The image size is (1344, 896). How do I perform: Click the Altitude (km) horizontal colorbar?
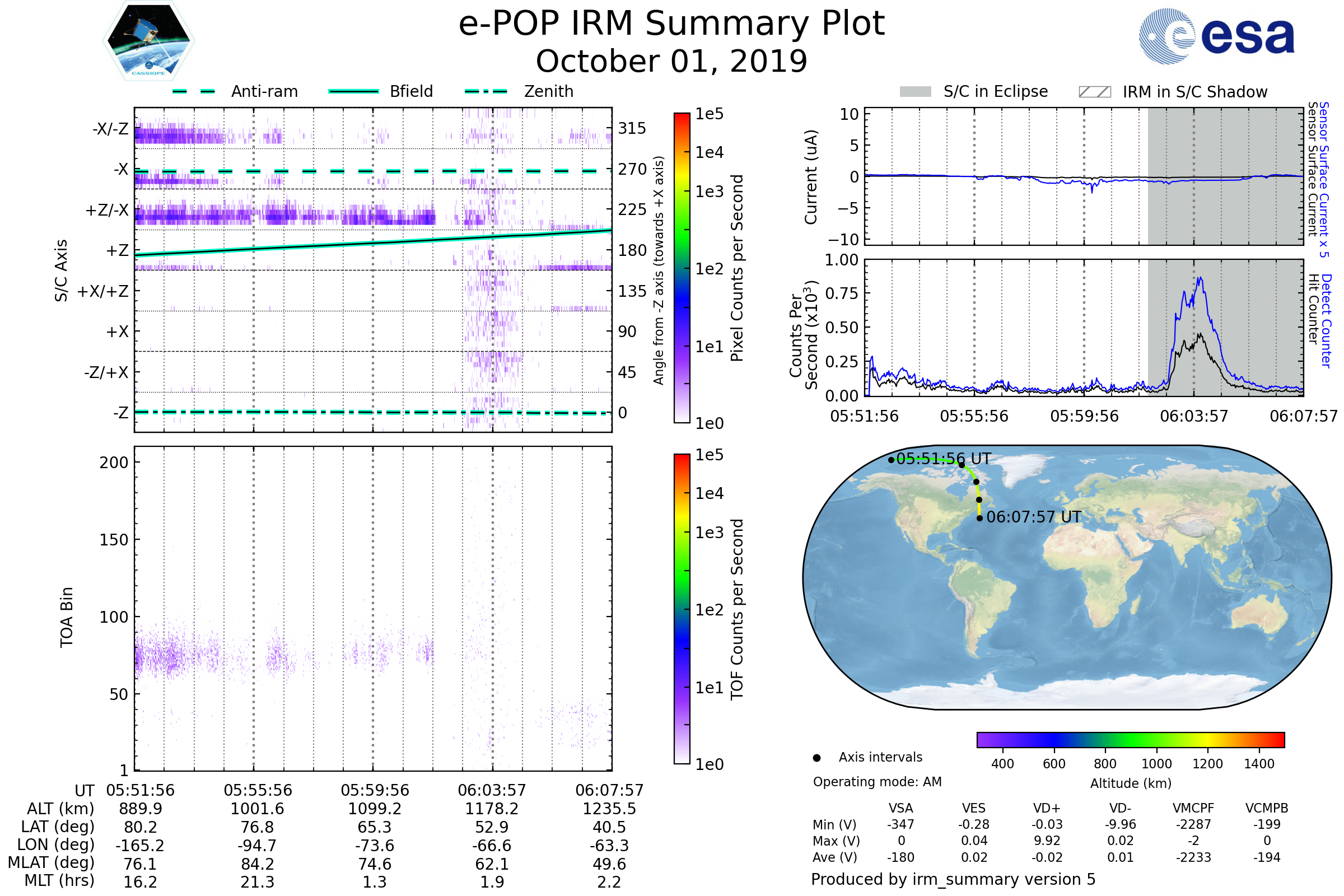pyautogui.click(x=1130, y=739)
